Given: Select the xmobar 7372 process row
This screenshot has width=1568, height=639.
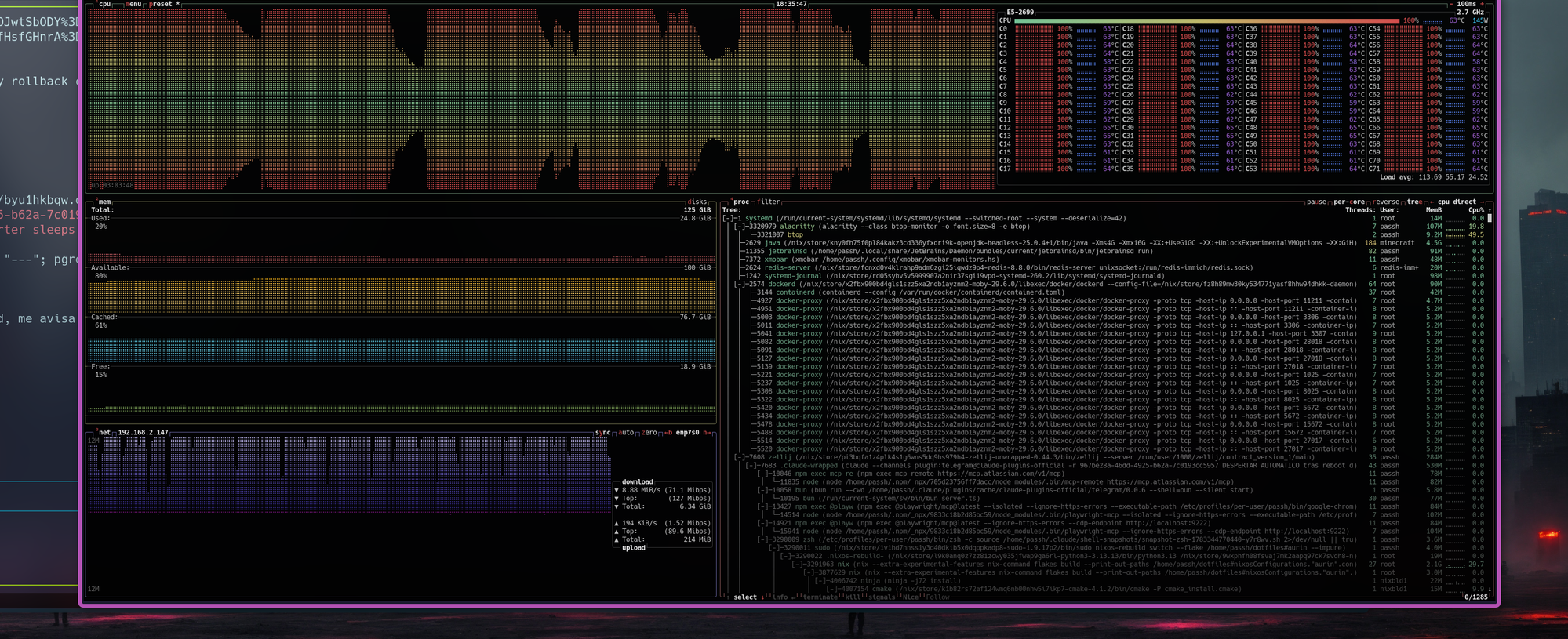Looking at the screenshot, I should [1104, 260].
